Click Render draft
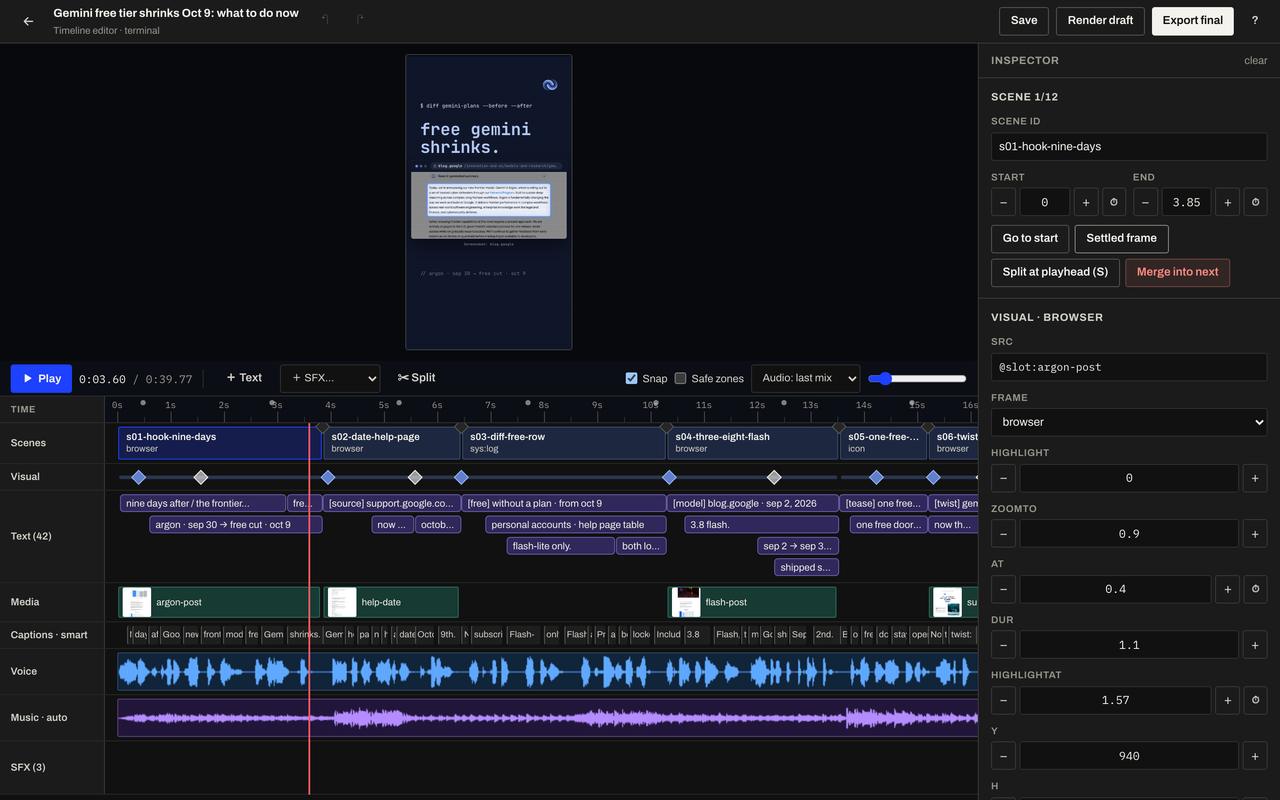 [x=1100, y=21]
